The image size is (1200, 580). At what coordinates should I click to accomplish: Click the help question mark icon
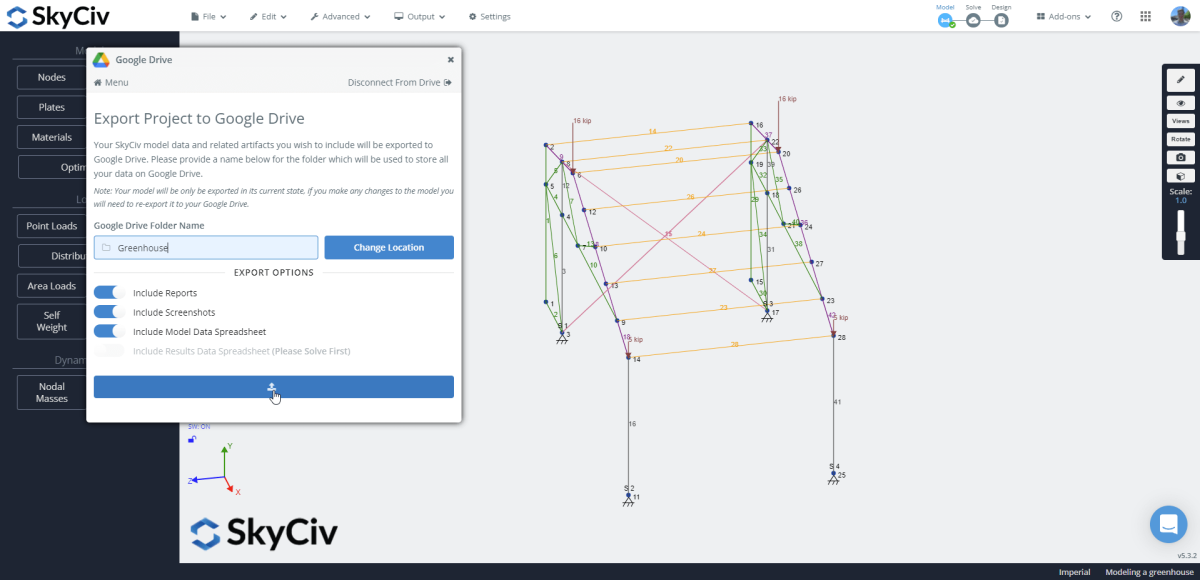(1116, 16)
